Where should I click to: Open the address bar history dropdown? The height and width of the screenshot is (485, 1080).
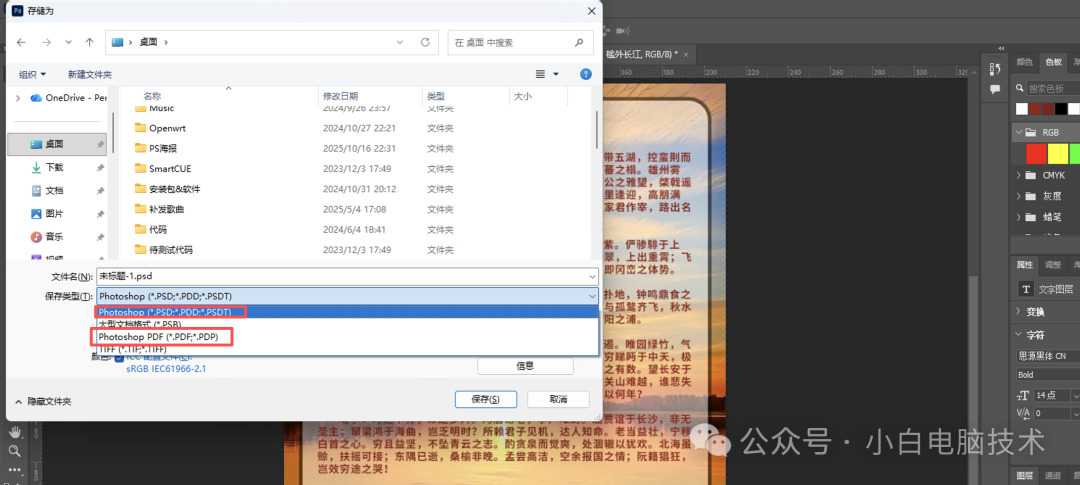pyautogui.click(x=400, y=42)
